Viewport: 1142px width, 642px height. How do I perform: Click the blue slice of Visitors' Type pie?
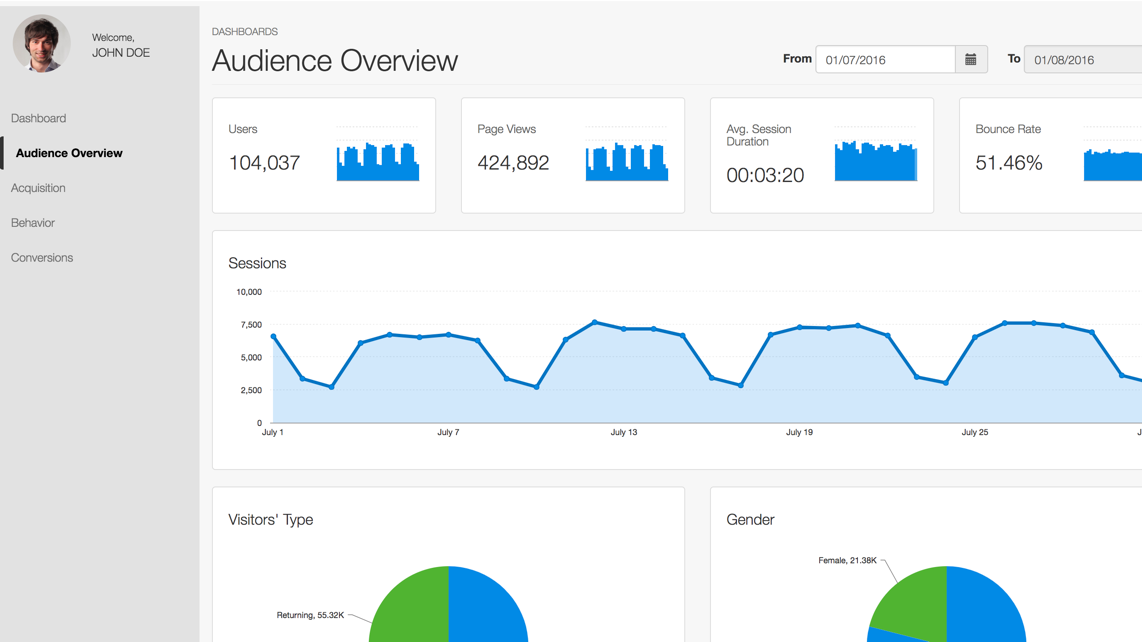[490, 610]
